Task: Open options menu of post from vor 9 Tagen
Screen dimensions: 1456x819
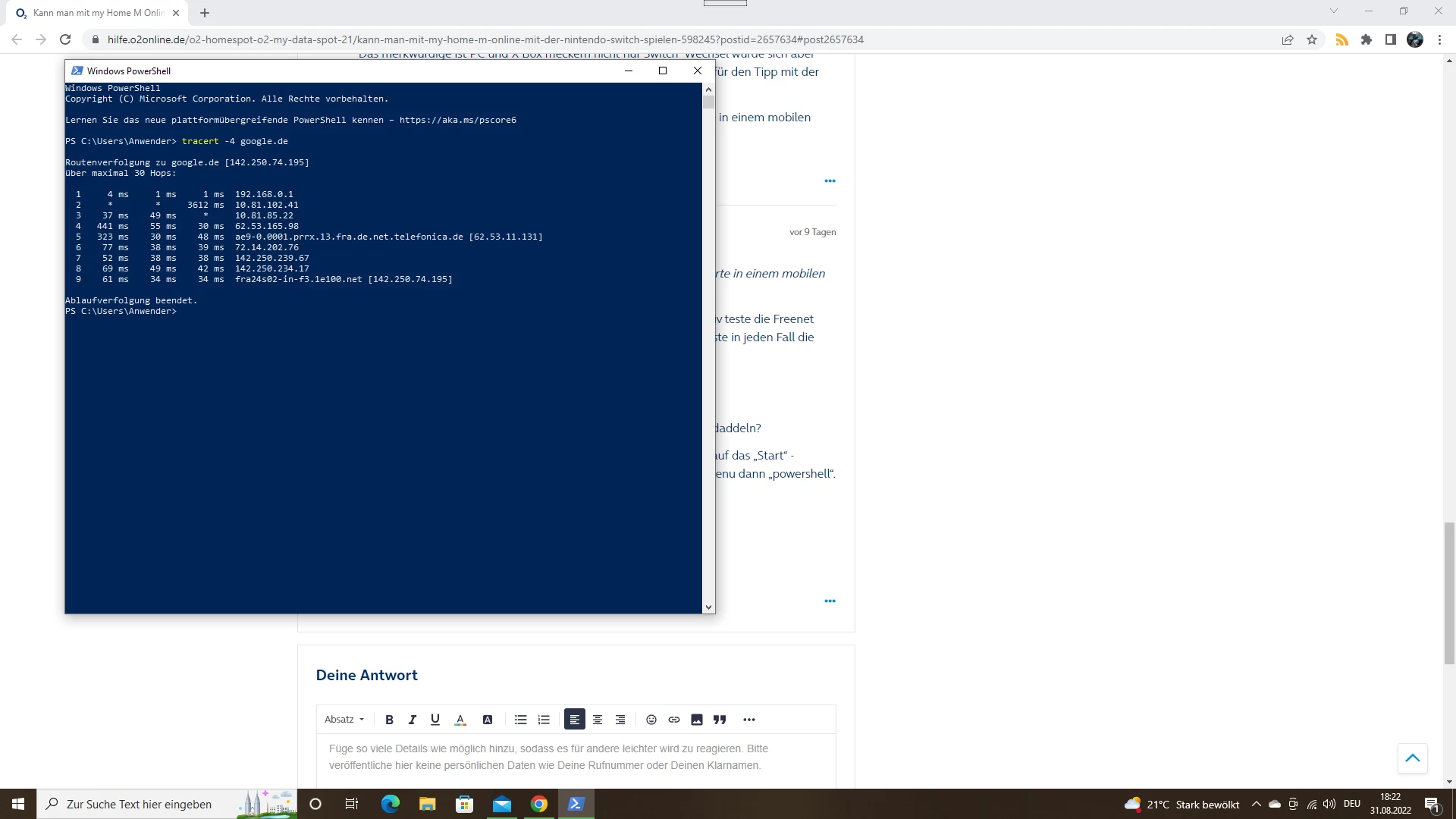Action: click(x=830, y=601)
